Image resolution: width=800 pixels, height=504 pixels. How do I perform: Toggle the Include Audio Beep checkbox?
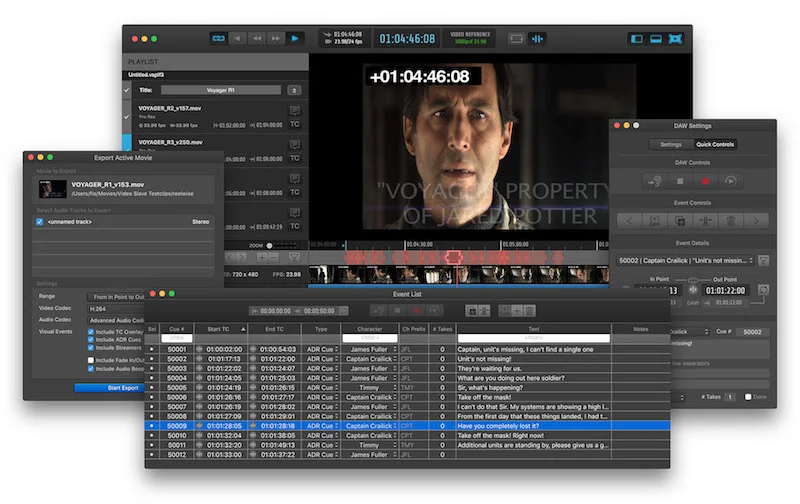tap(91, 368)
